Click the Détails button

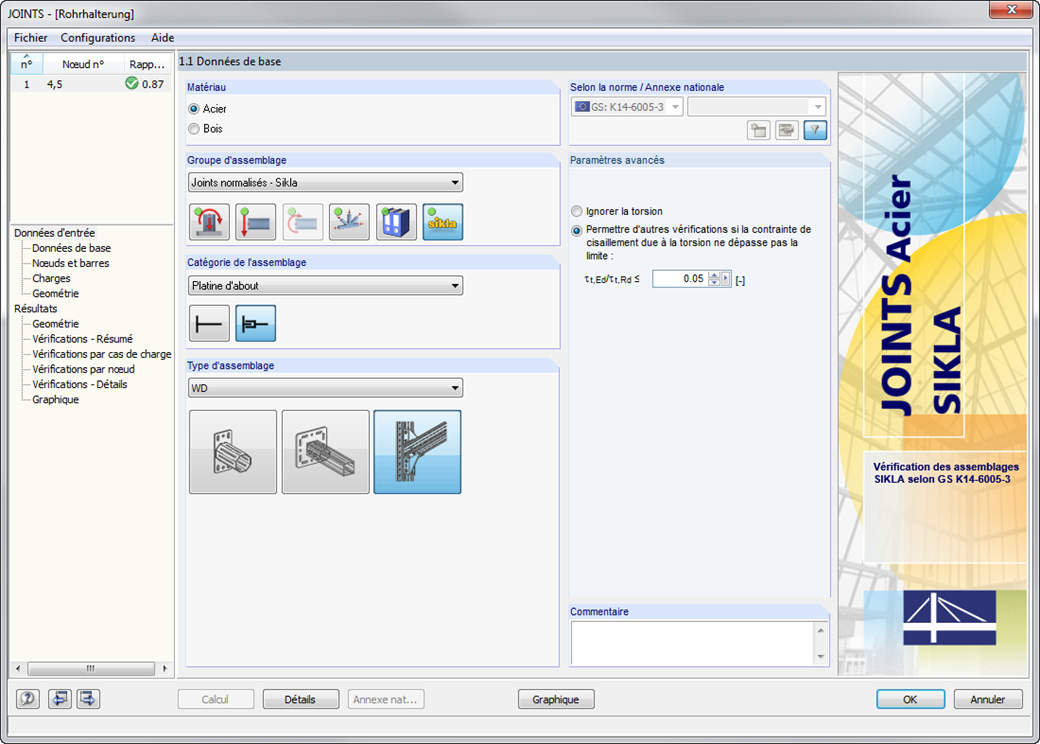300,700
